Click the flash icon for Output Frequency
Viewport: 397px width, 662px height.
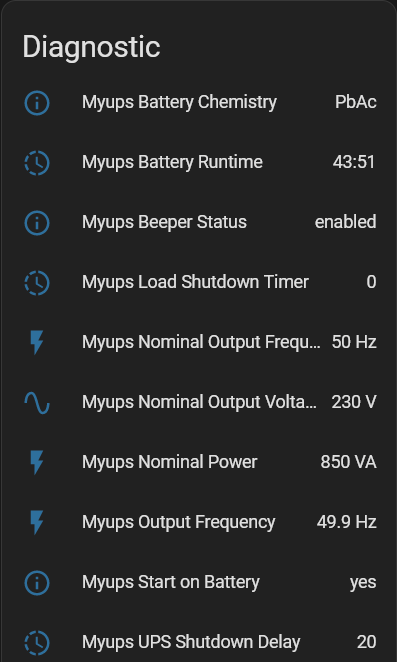click(x=37, y=522)
